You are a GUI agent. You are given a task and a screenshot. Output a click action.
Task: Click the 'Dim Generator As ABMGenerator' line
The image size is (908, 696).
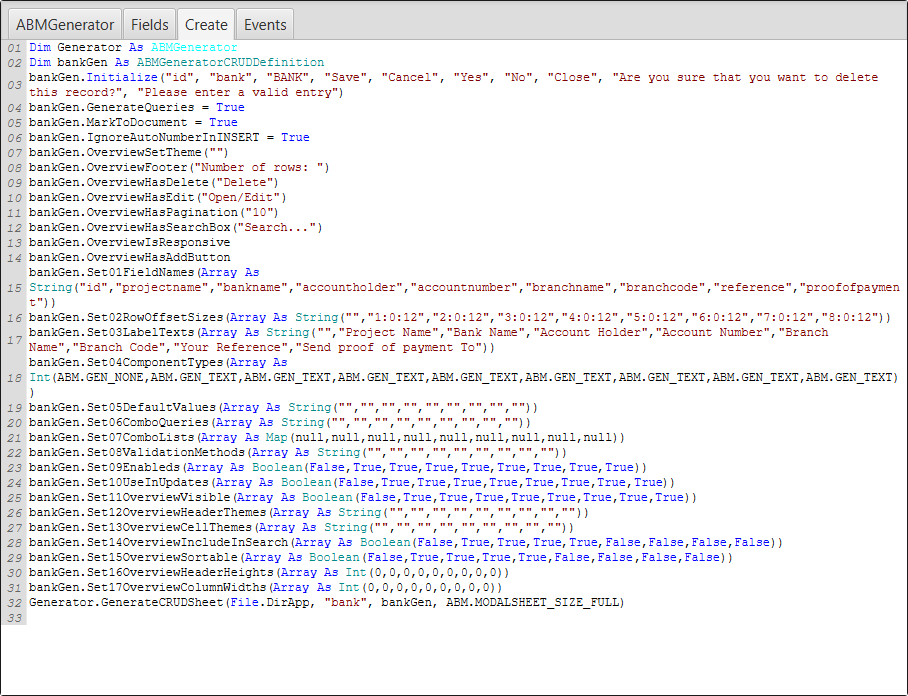(x=133, y=47)
